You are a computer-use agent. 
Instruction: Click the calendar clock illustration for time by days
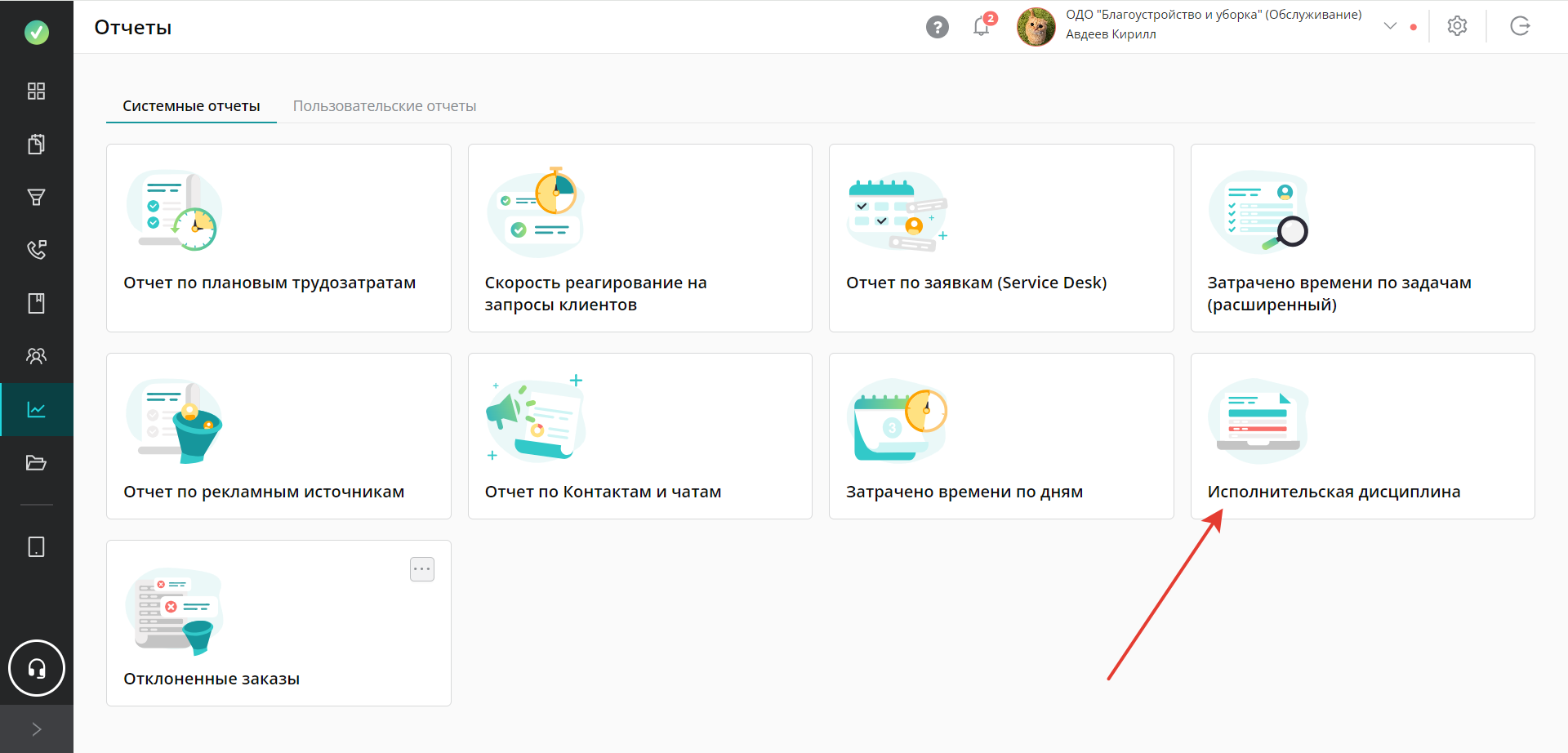897,420
